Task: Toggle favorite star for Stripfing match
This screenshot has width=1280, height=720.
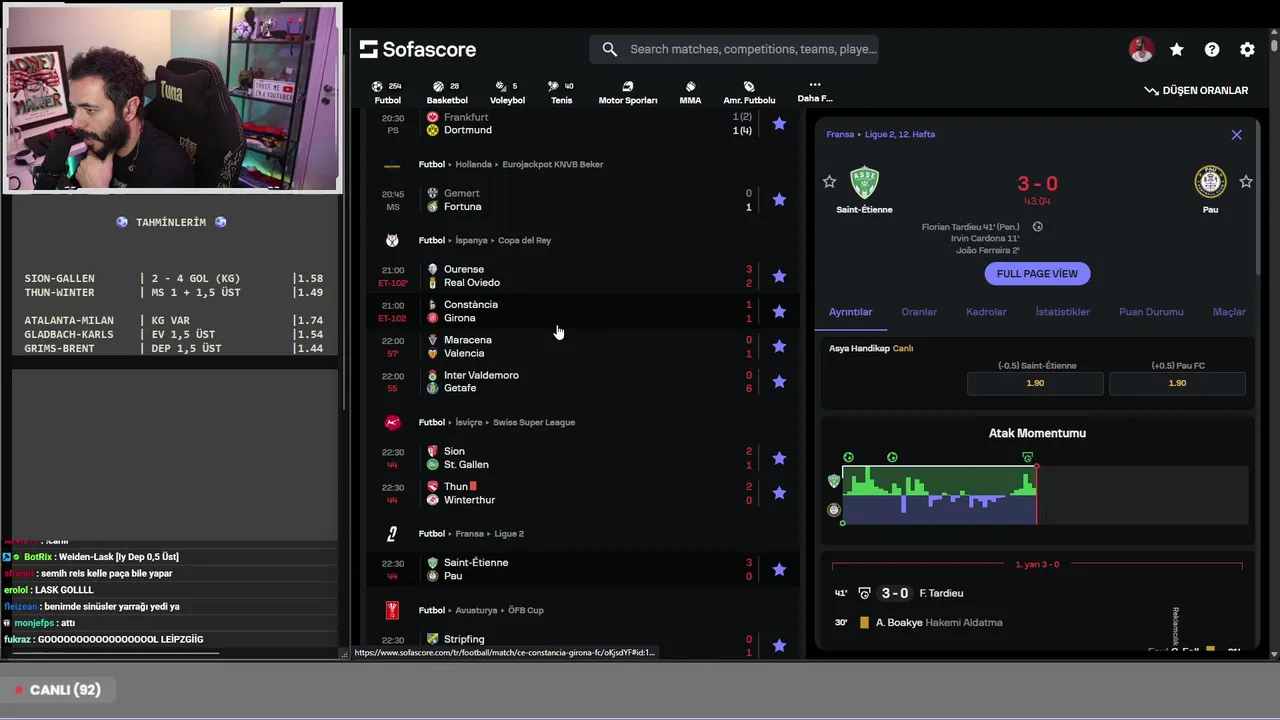Action: click(x=779, y=646)
